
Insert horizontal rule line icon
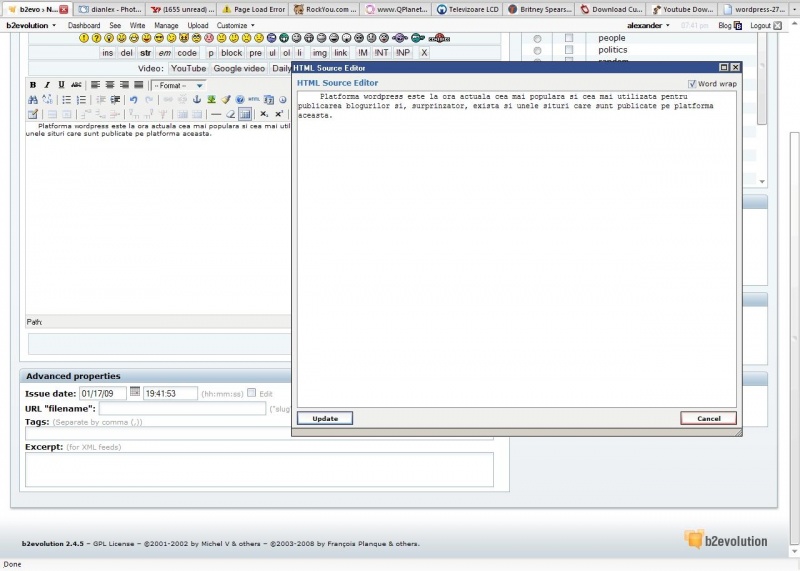coord(216,114)
